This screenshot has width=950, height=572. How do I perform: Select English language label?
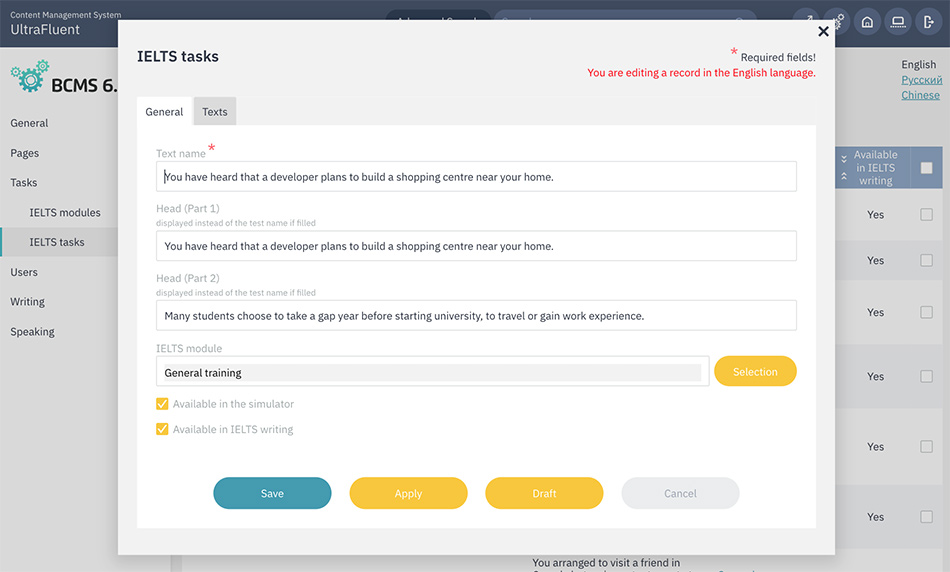pyautogui.click(x=918, y=64)
